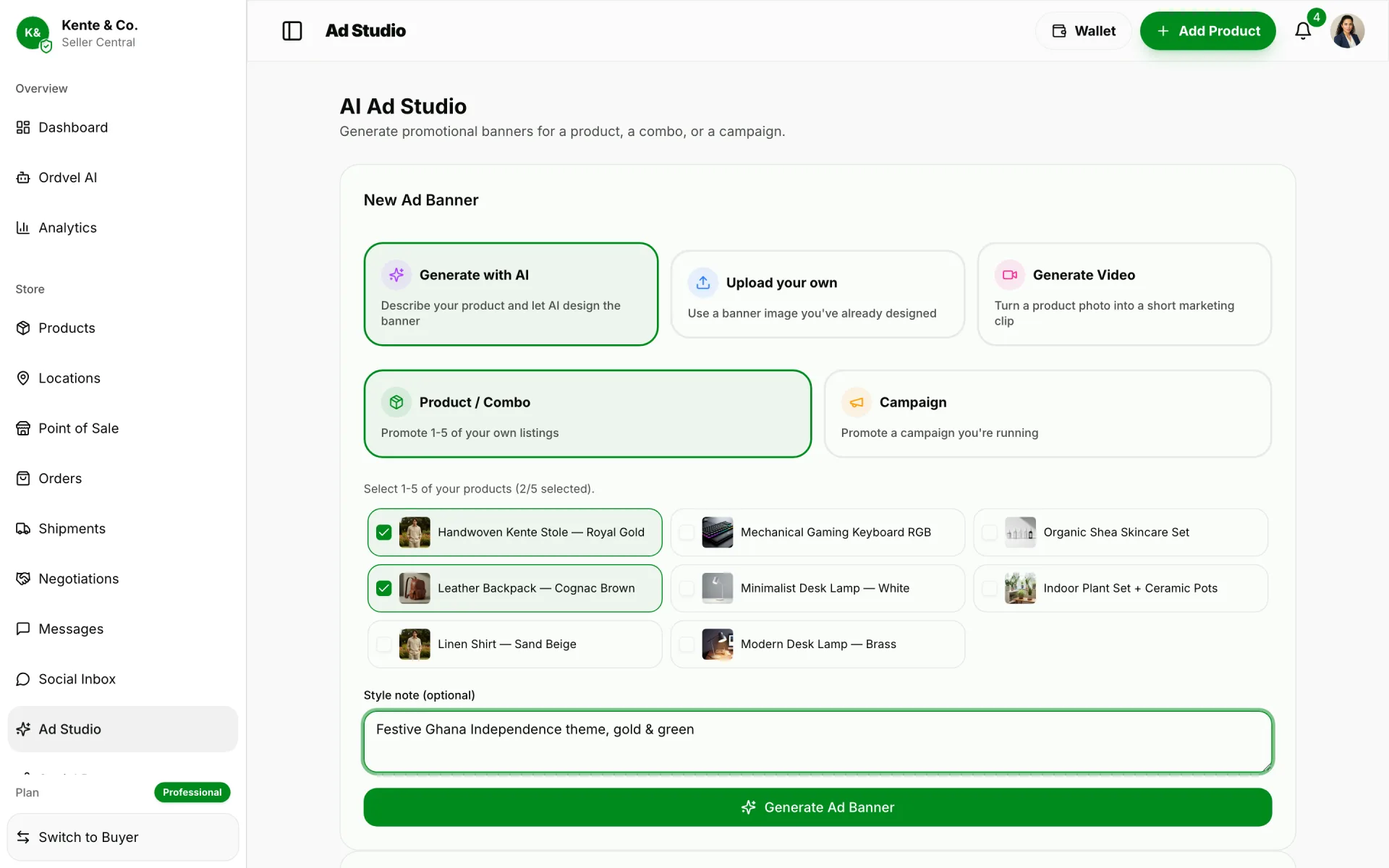Select the Upload your own option
Viewport: 1389px width, 868px height.
(x=817, y=294)
